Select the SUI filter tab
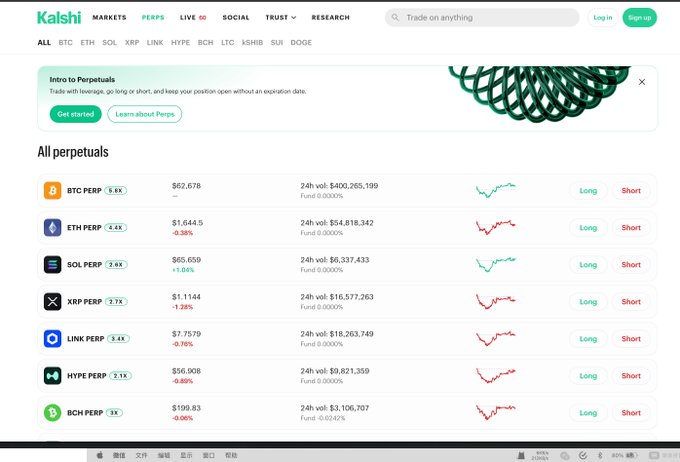The width and height of the screenshot is (680, 462). [277, 43]
